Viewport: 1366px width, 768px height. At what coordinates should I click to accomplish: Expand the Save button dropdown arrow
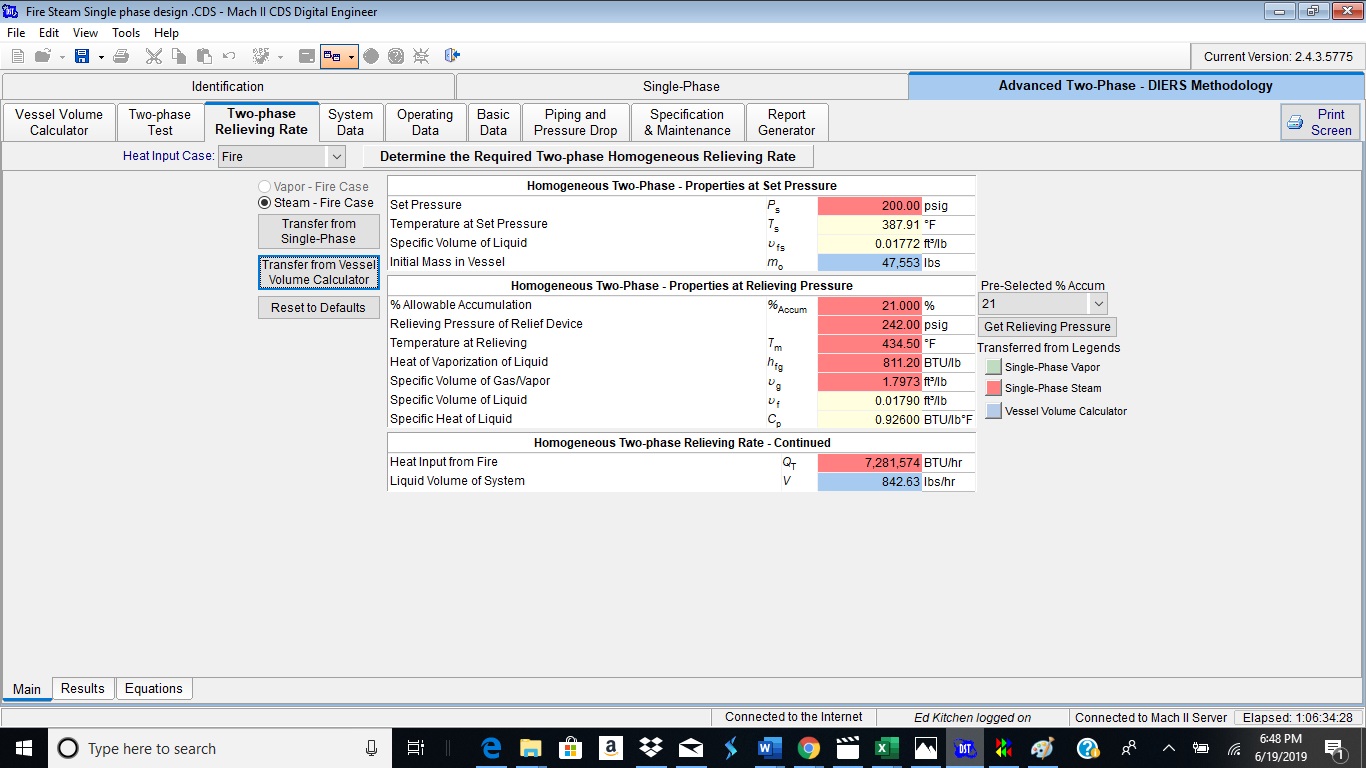coord(101,56)
